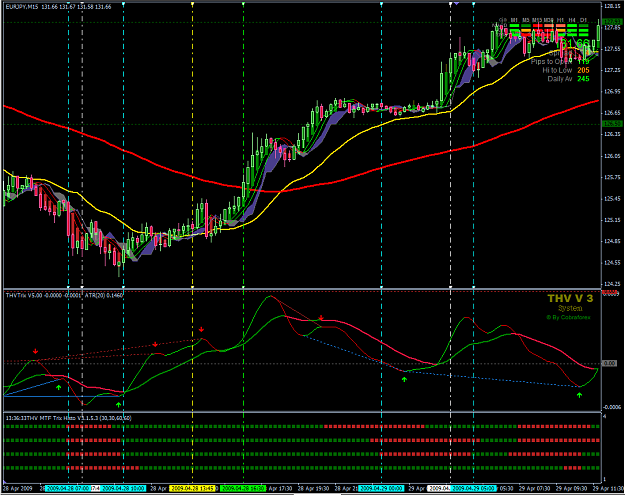Image resolution: width=625 pixels, height=495 pixels.
Task: Click the H4 timeframe signal header
Action: pyautogui.click(x=572, y=20)
